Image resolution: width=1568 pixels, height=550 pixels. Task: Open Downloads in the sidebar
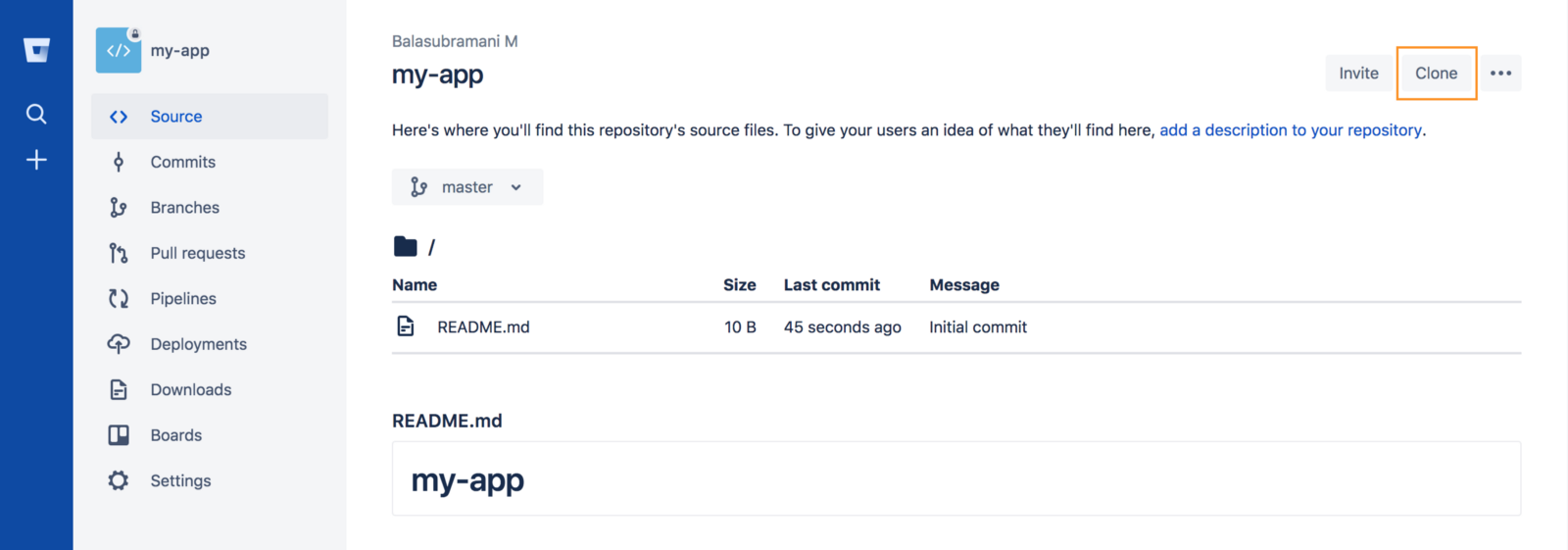(x=190, y=389)
